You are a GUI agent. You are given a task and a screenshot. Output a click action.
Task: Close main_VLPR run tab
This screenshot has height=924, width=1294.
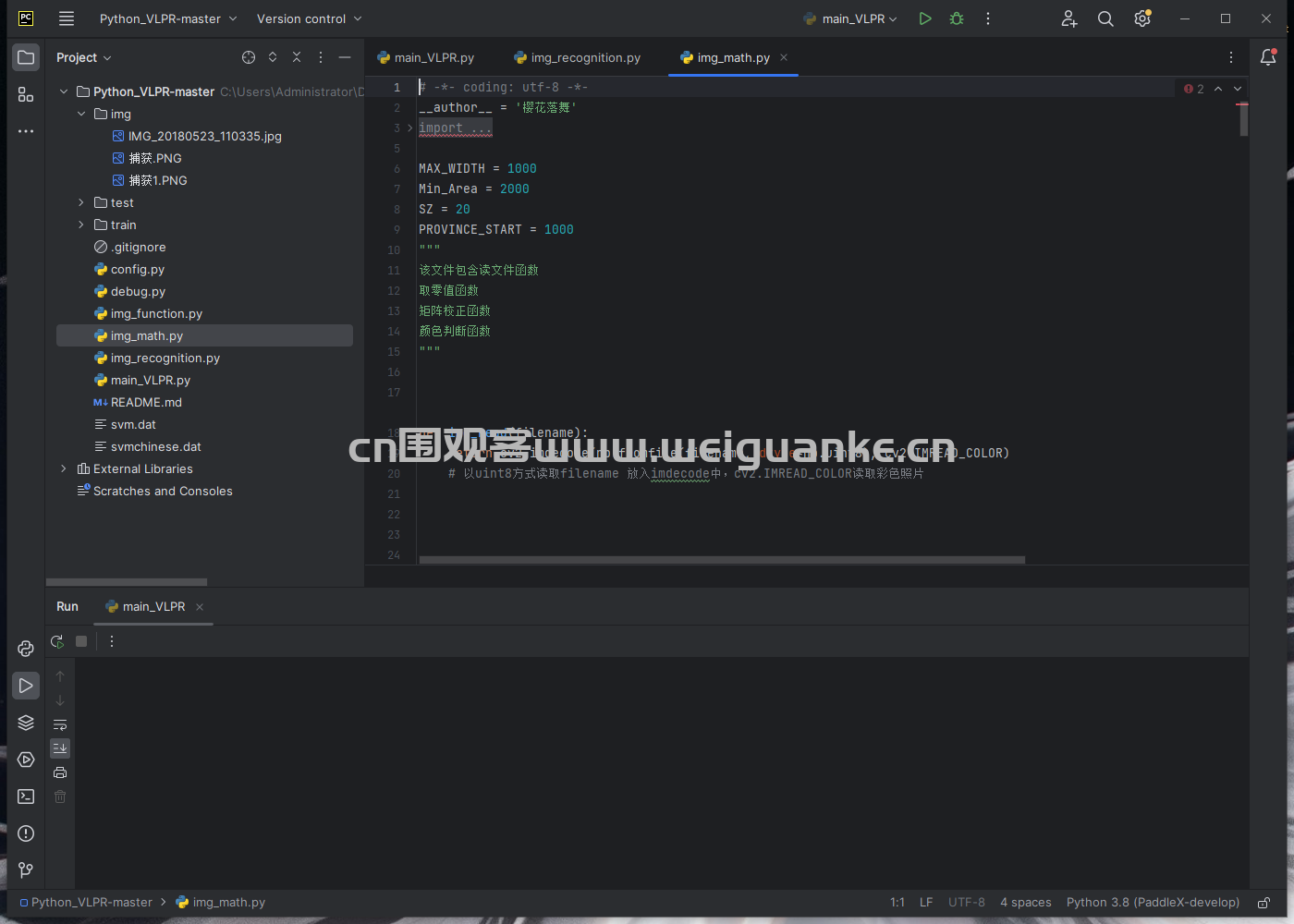click(200, 607)
